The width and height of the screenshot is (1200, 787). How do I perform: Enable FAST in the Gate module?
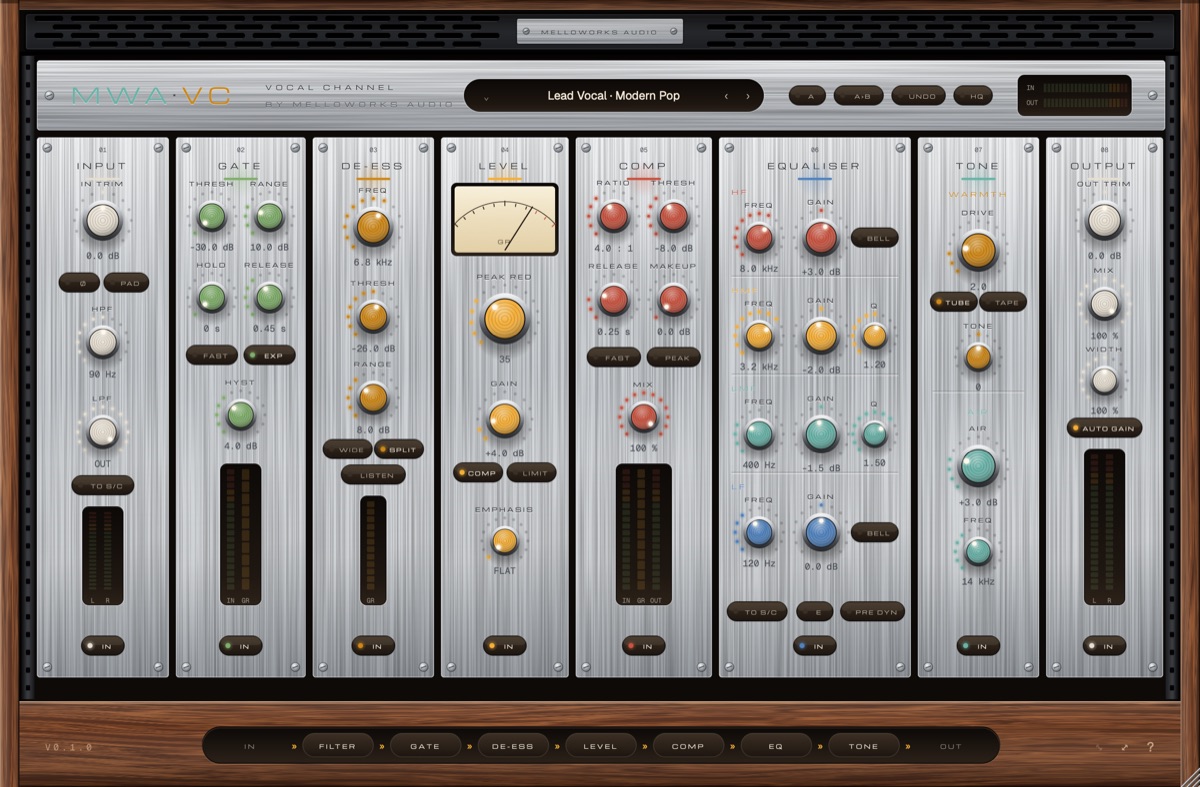point(212,355)
